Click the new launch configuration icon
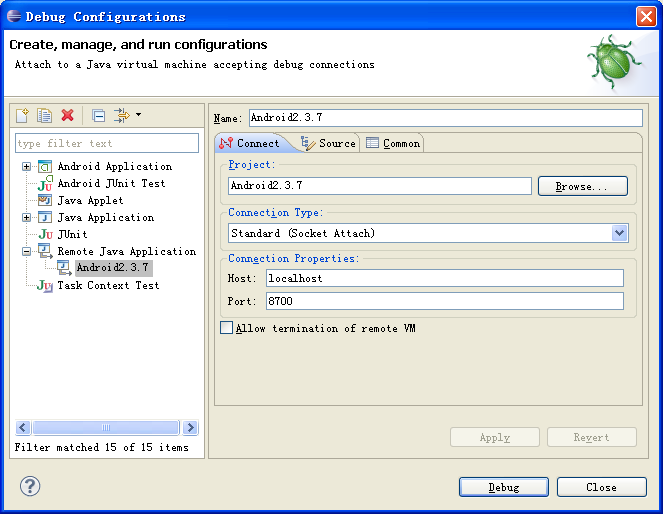 pyautogui.click(x=23, y=116)
